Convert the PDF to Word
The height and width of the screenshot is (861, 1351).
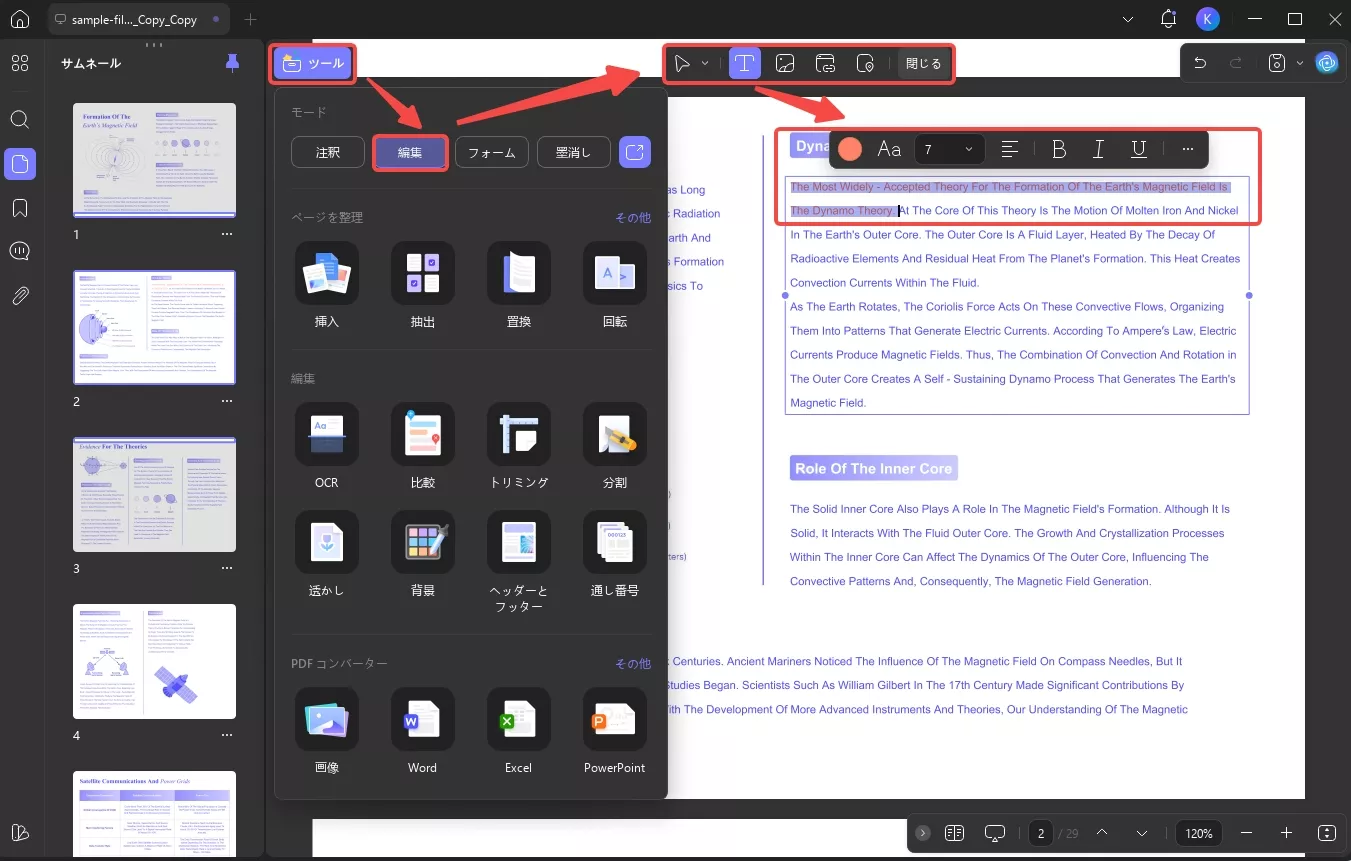422,732
